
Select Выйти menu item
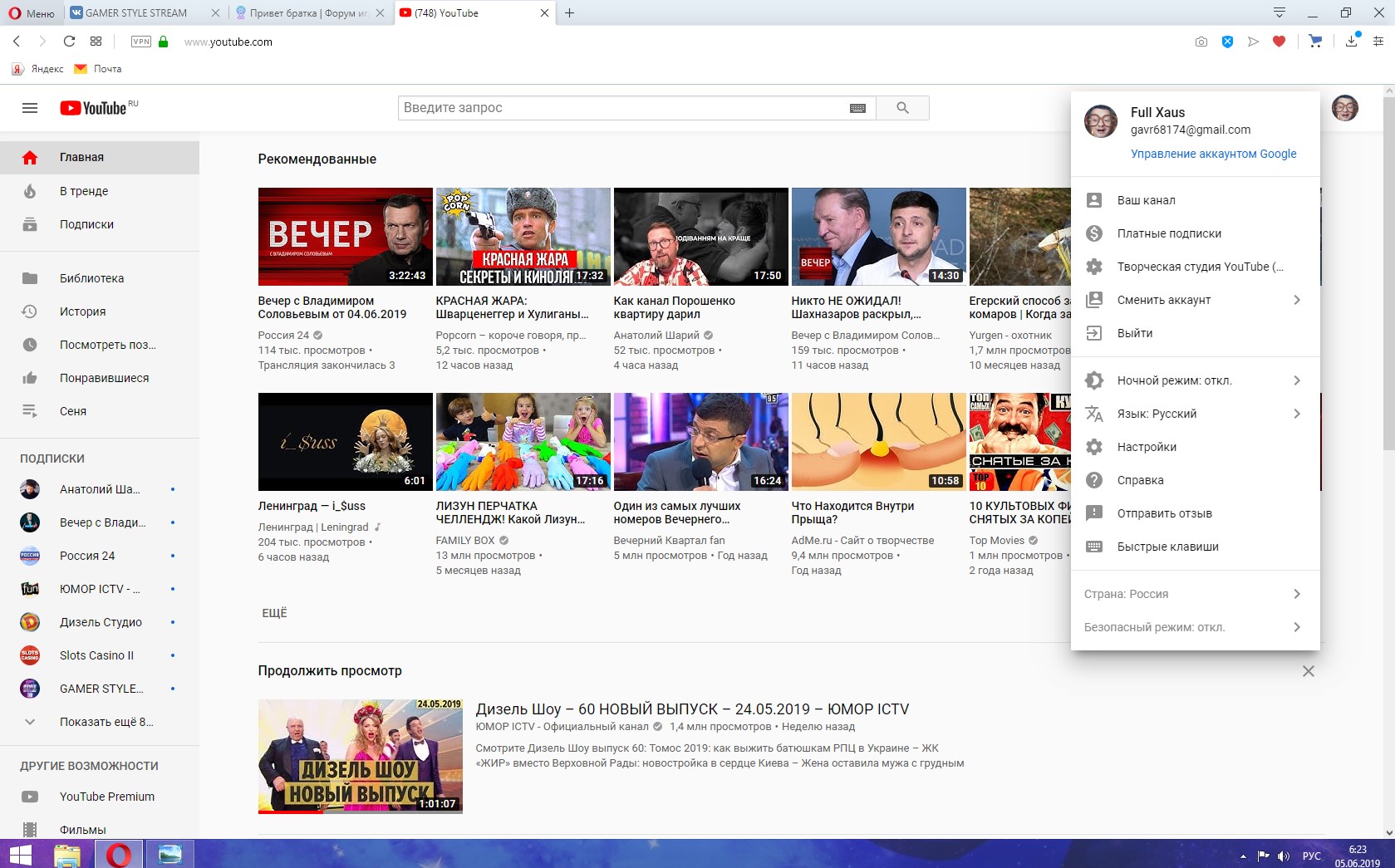[1196, 333]
